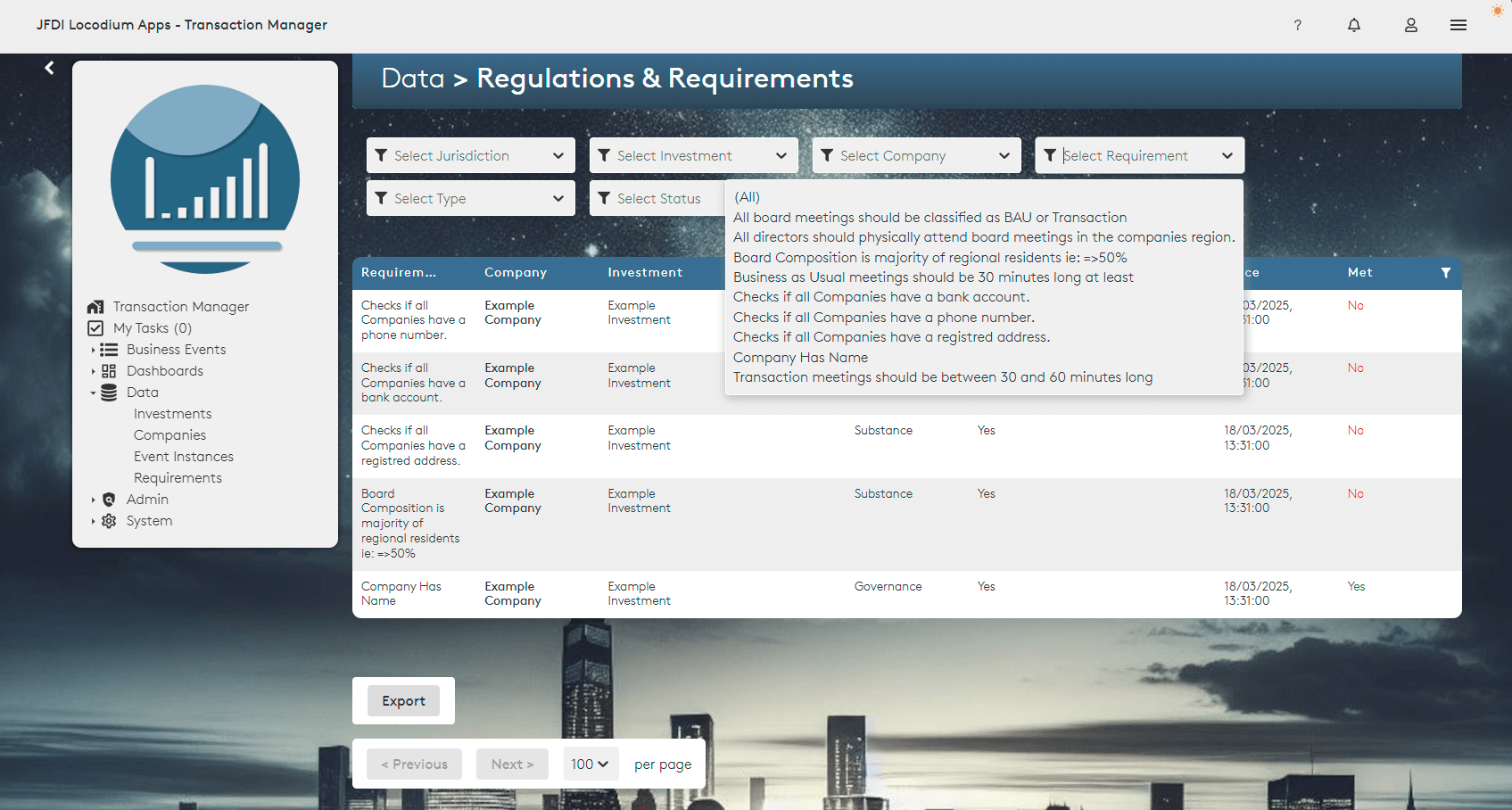This screenshot has width=1512, height=810.
Task: Open the Select Jurisdiction dropdown
Action: (470, 155)
